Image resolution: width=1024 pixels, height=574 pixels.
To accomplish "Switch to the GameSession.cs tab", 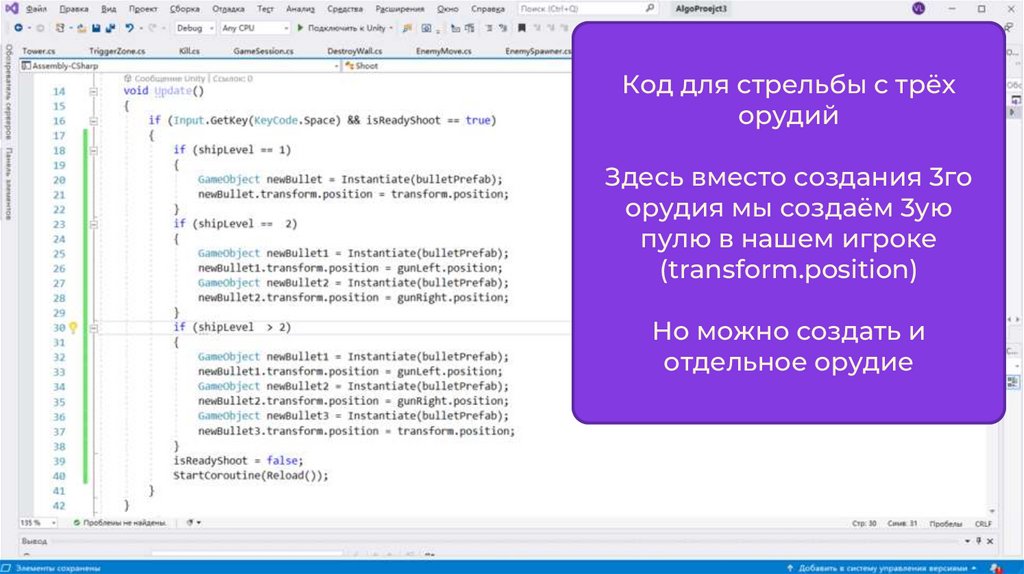I will (263, 50).
